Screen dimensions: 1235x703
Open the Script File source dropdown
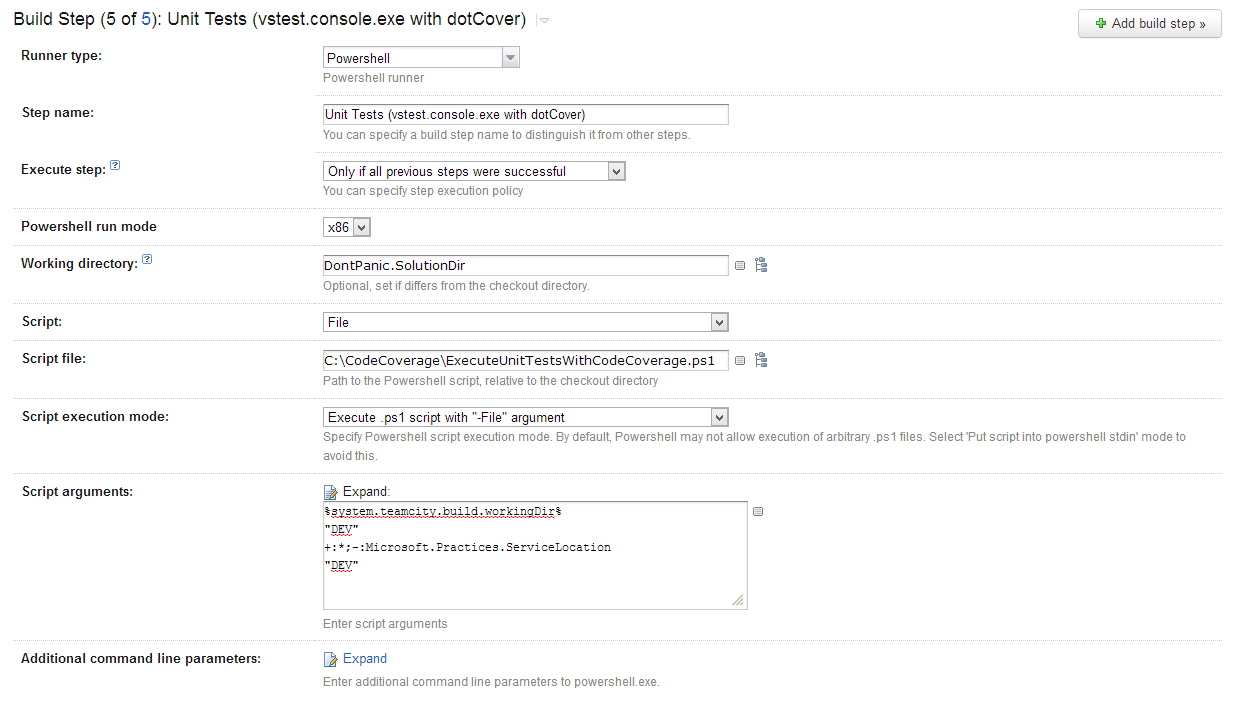[526, 322]
